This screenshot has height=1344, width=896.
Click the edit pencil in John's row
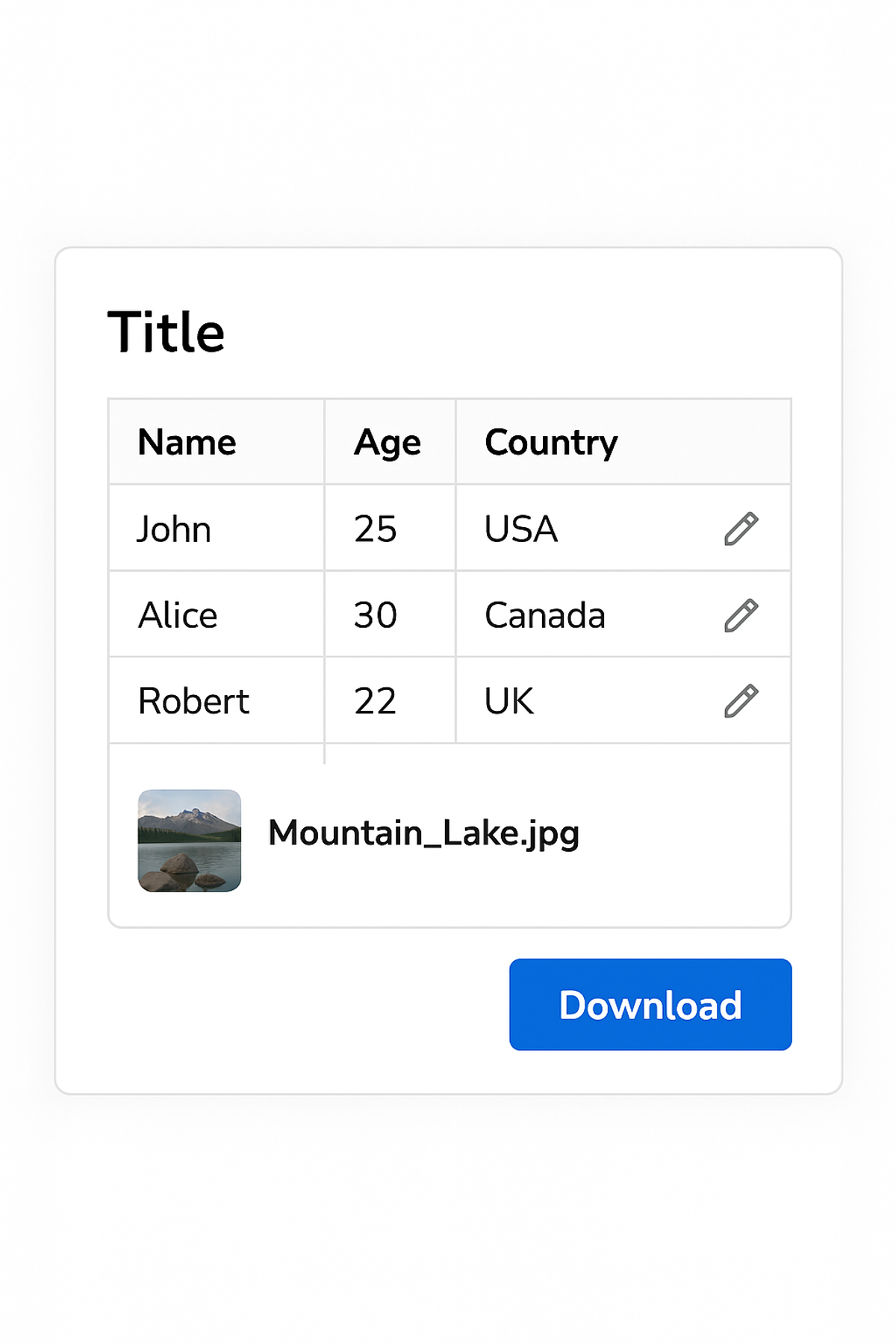tap(741, 529)
